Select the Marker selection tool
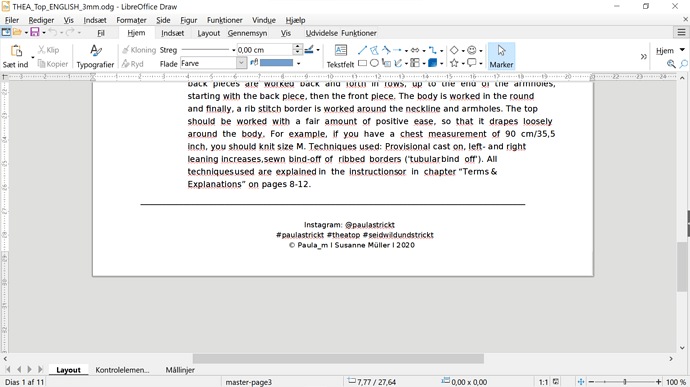 click(x=501, y=56)
